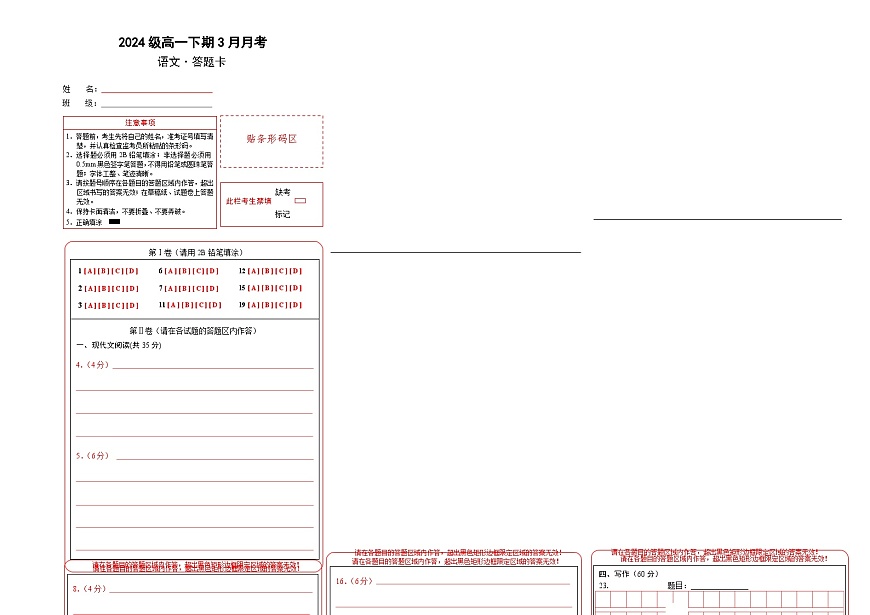Fill bubble A for question 1
870x615 pixels.
(88, 269)
